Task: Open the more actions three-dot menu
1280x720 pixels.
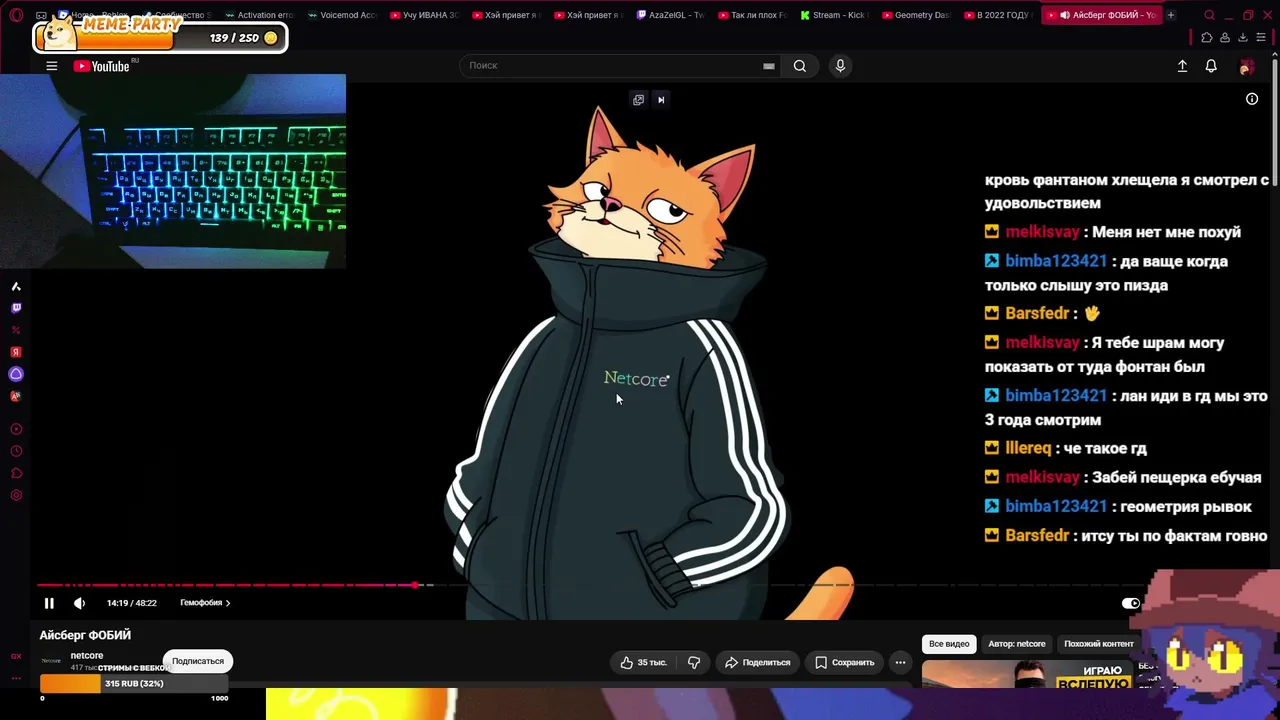Action: [x=900, y=662]
